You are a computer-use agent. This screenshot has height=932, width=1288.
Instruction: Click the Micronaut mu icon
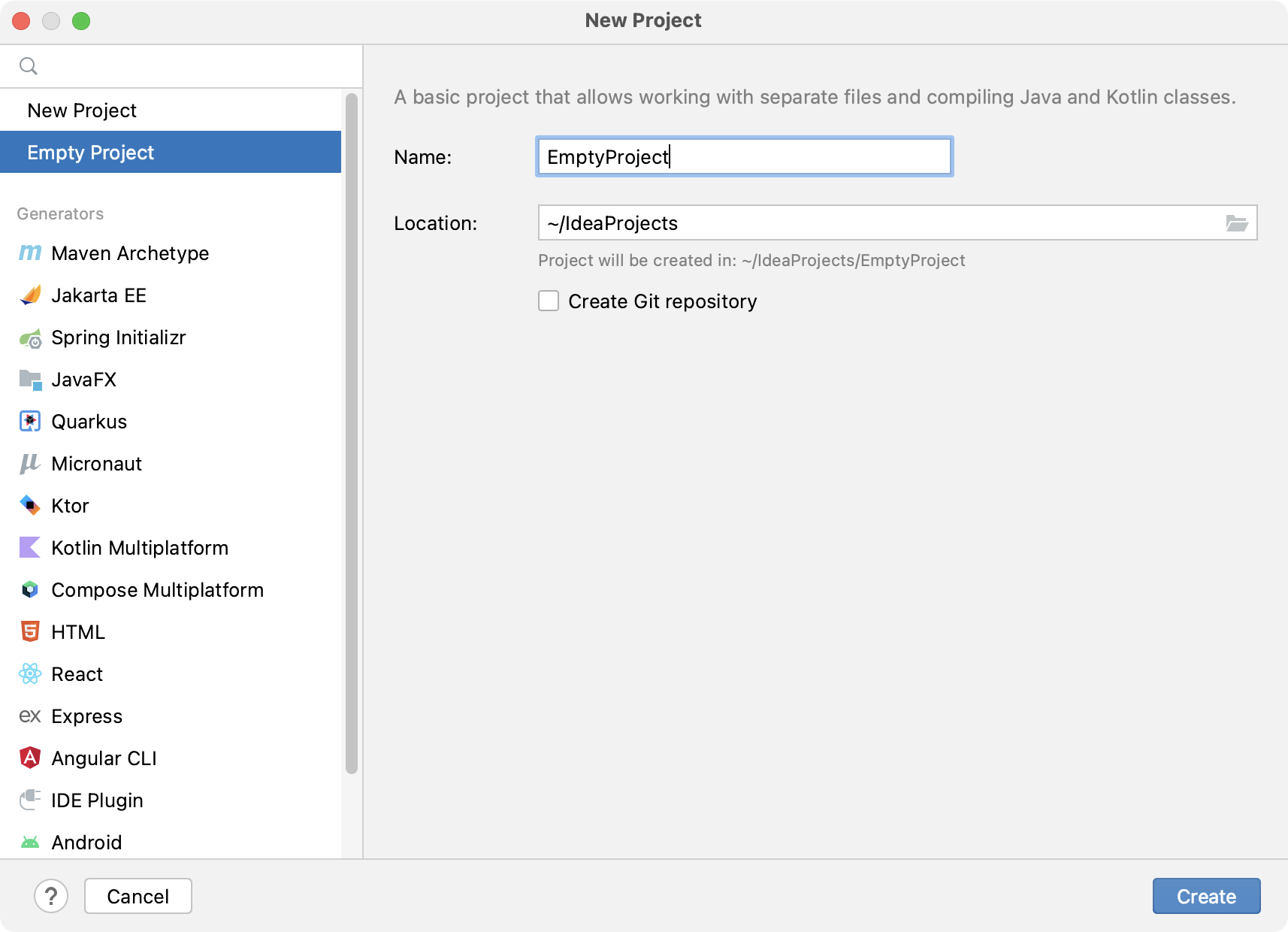(30, 464)
